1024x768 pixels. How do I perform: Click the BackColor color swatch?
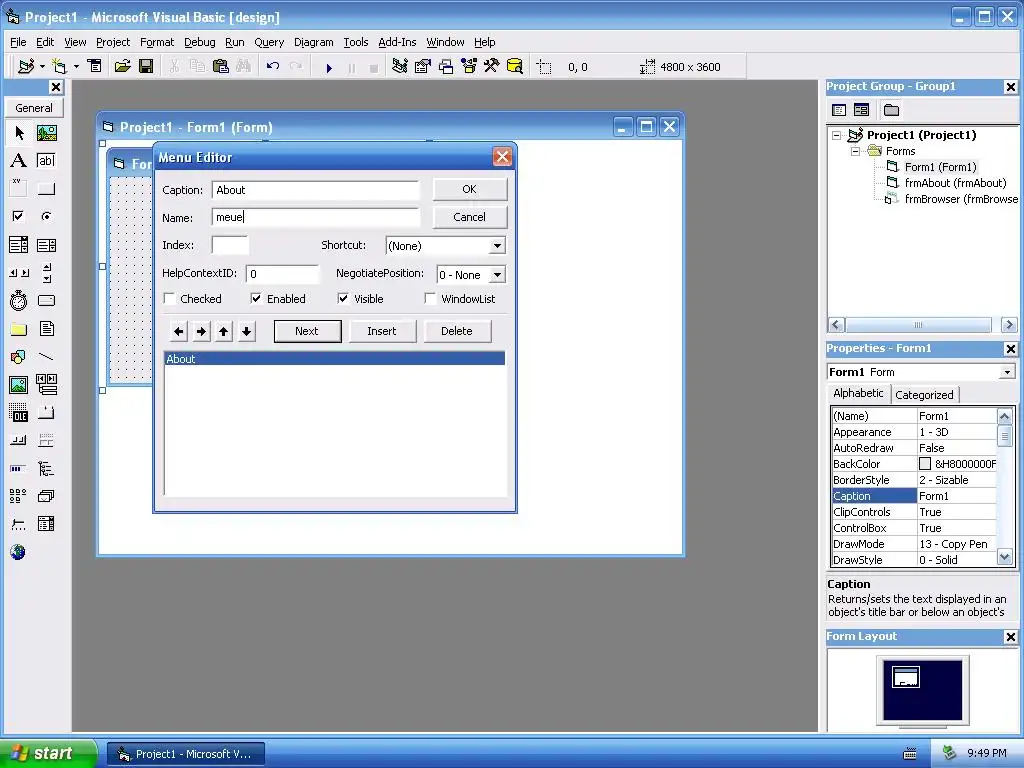pyautogui.click(x=925, y=464)
